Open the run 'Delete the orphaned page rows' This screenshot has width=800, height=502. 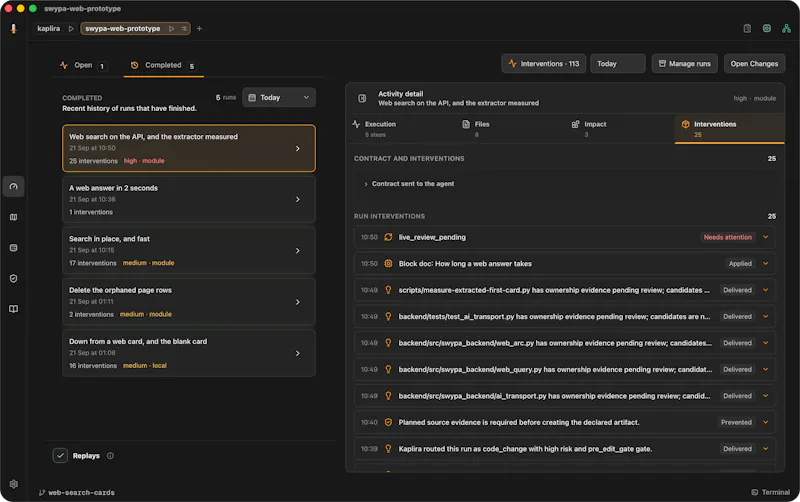(x=189, y=302)
